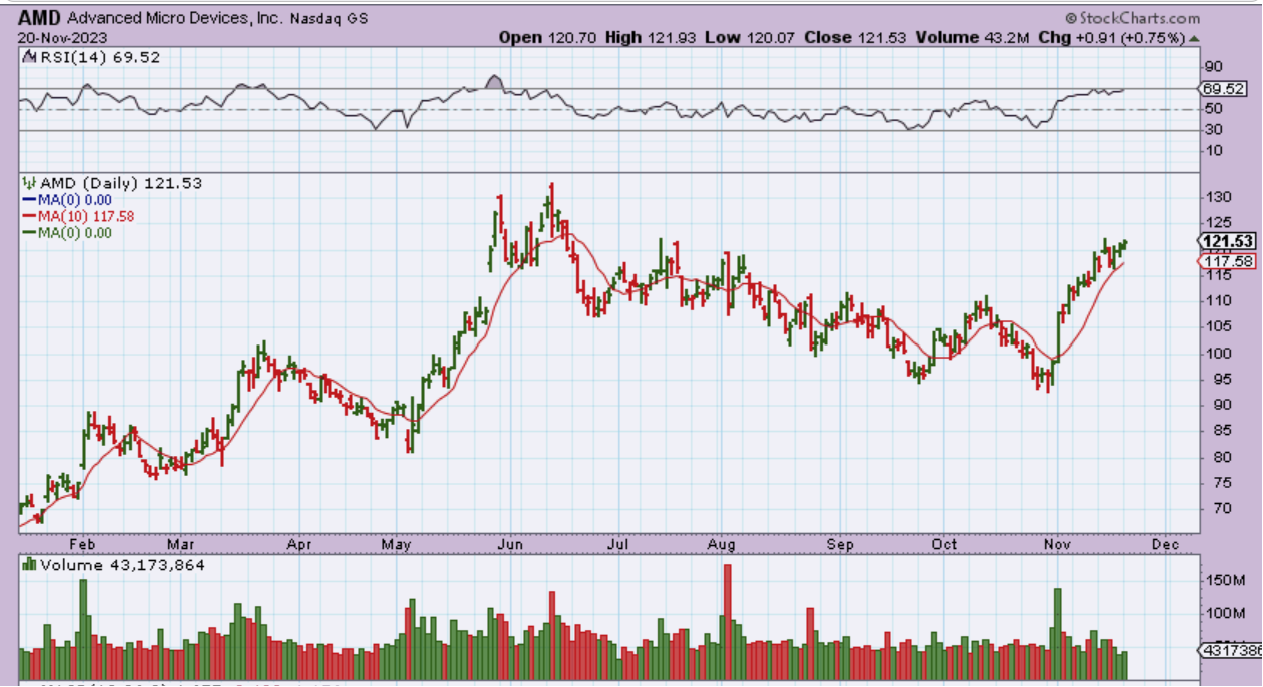Click the 90 label on RSI axis

pyautogui.click(x=1214, y=66)
